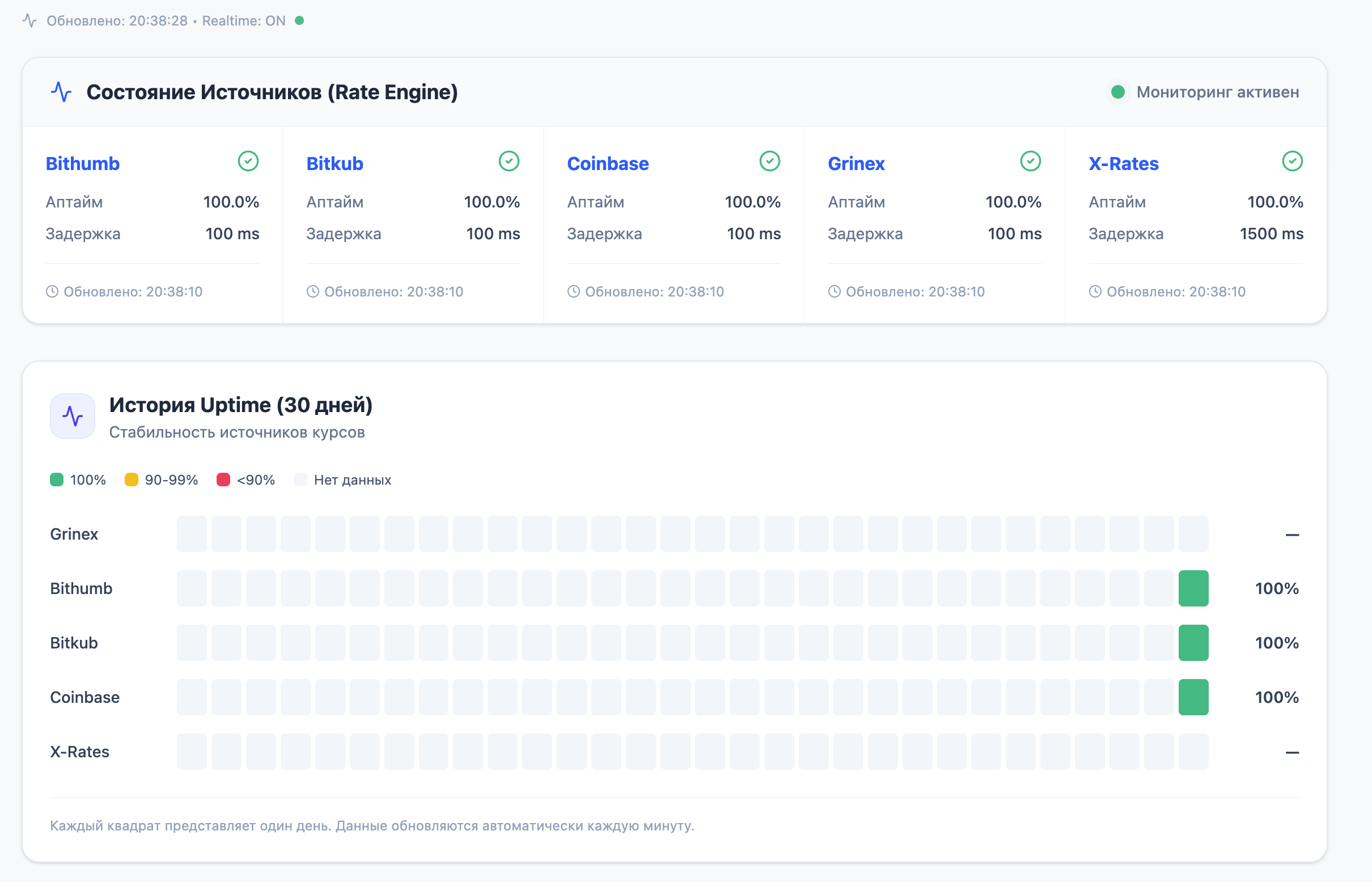Click the Bithumb uptime value 100.0%

(231, 202)
